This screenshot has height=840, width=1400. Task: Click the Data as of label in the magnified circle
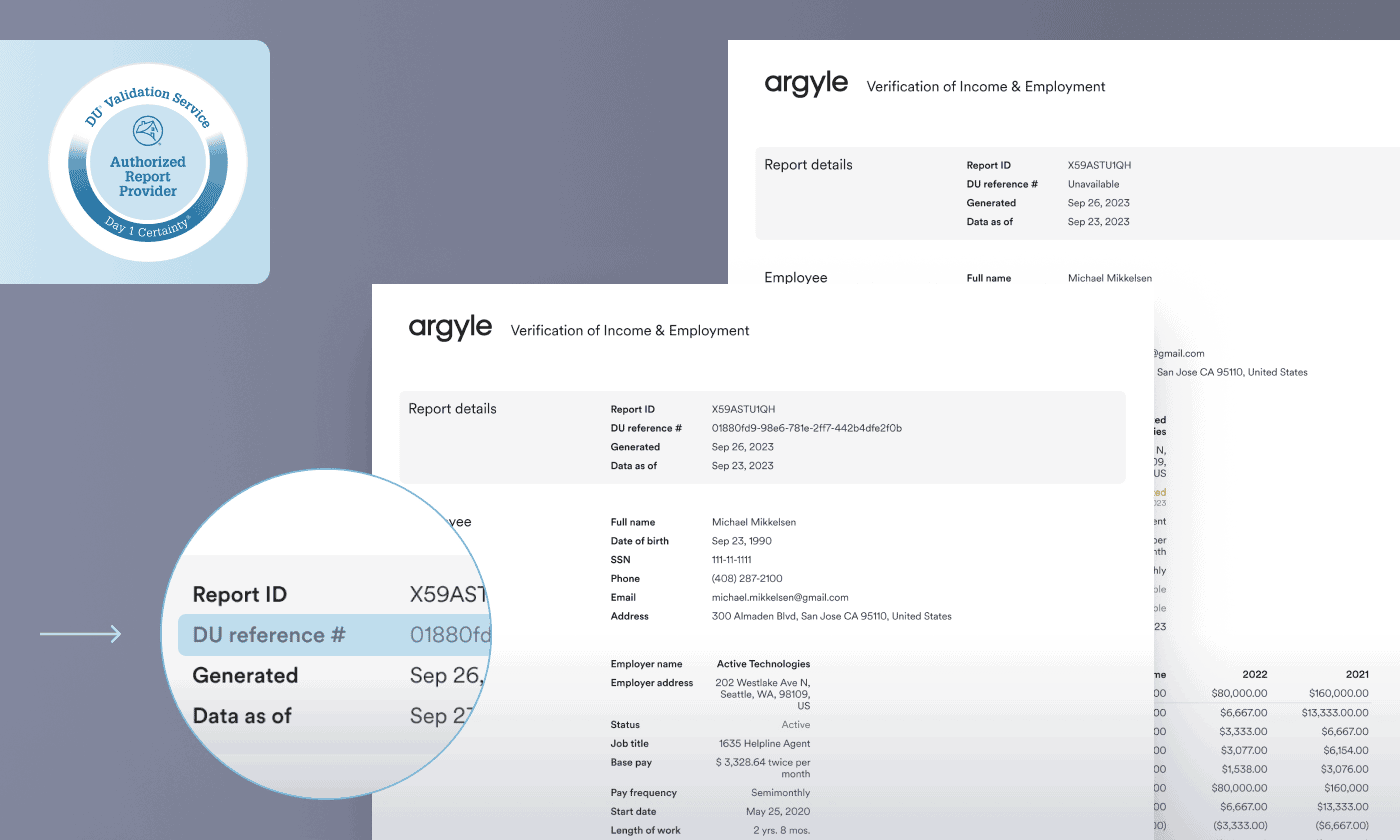242,716
